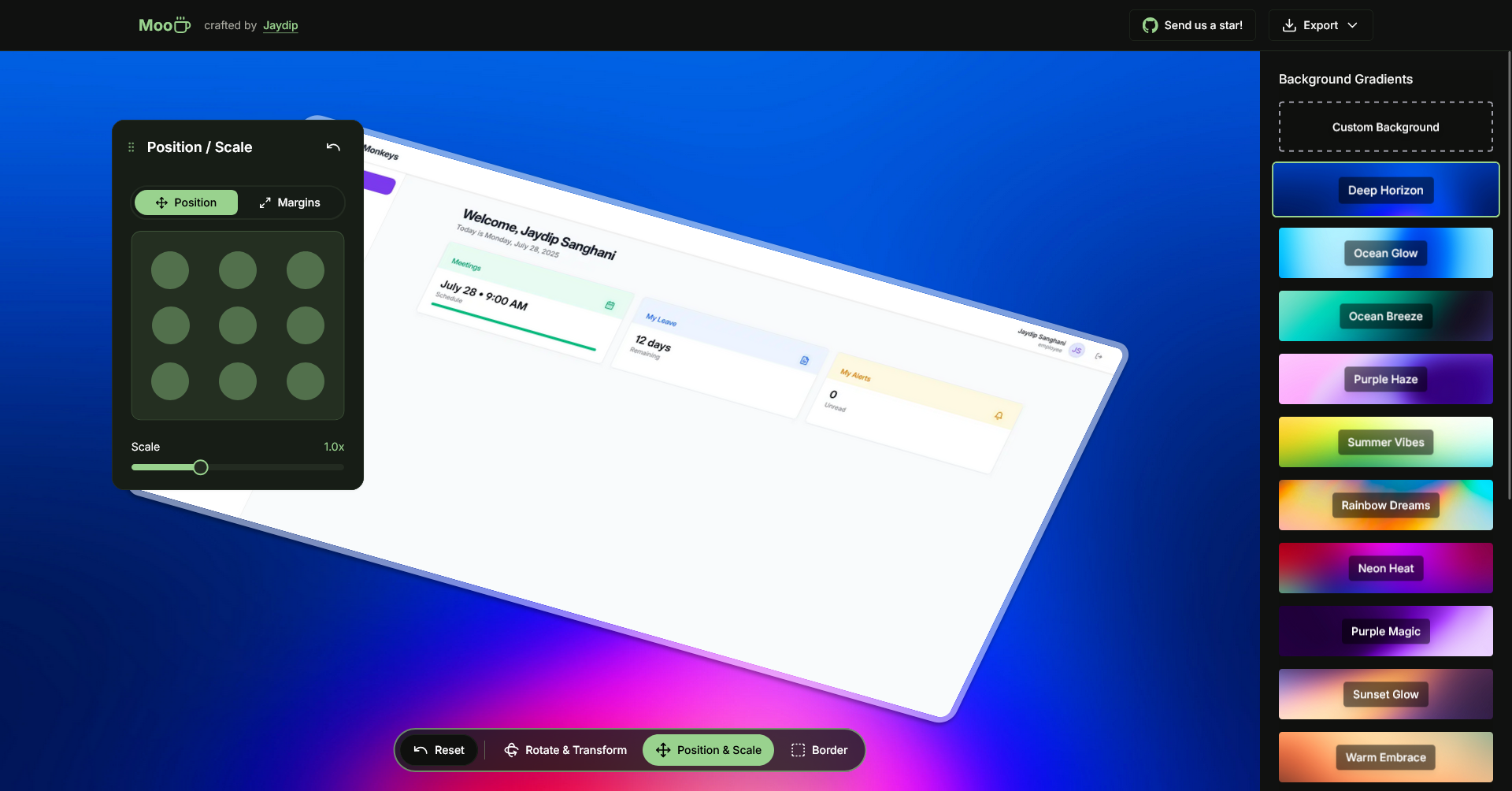Click the Position & Scale move icon

pyautogui.click(x=663, y=750)
